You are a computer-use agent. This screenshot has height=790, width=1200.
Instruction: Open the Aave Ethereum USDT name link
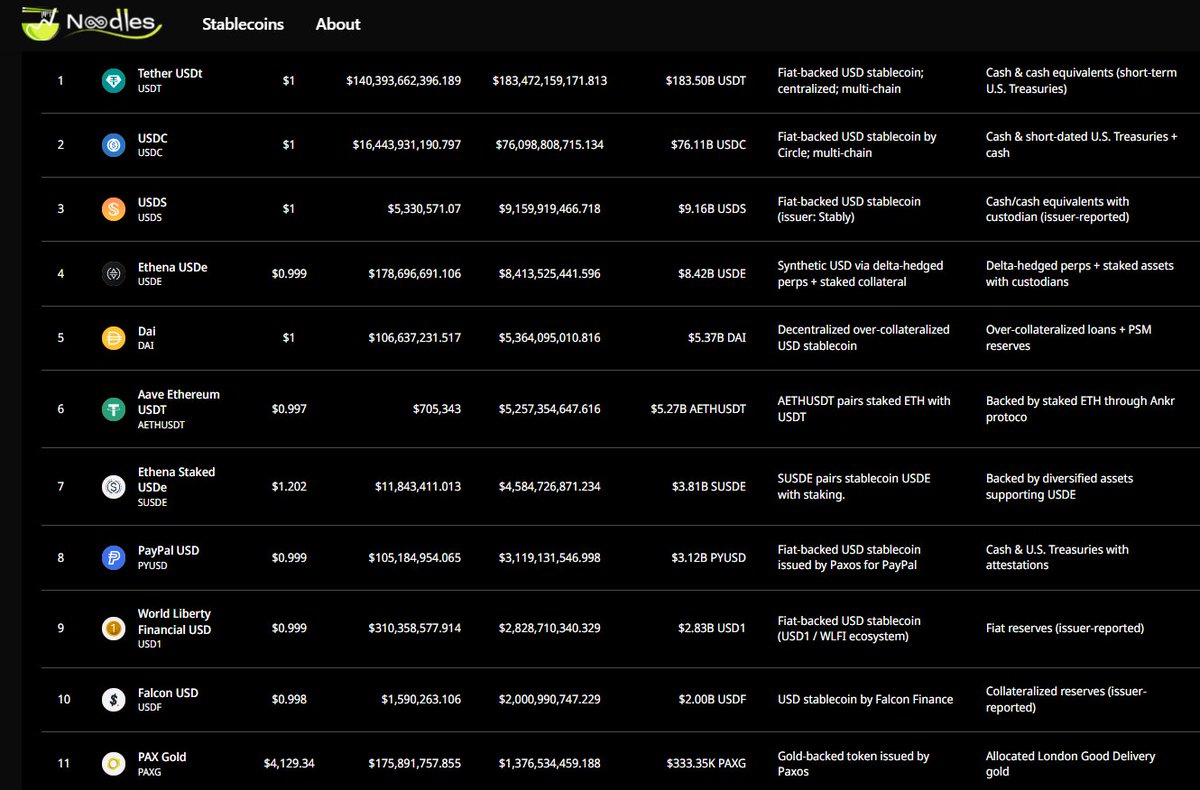pos(179,402)
